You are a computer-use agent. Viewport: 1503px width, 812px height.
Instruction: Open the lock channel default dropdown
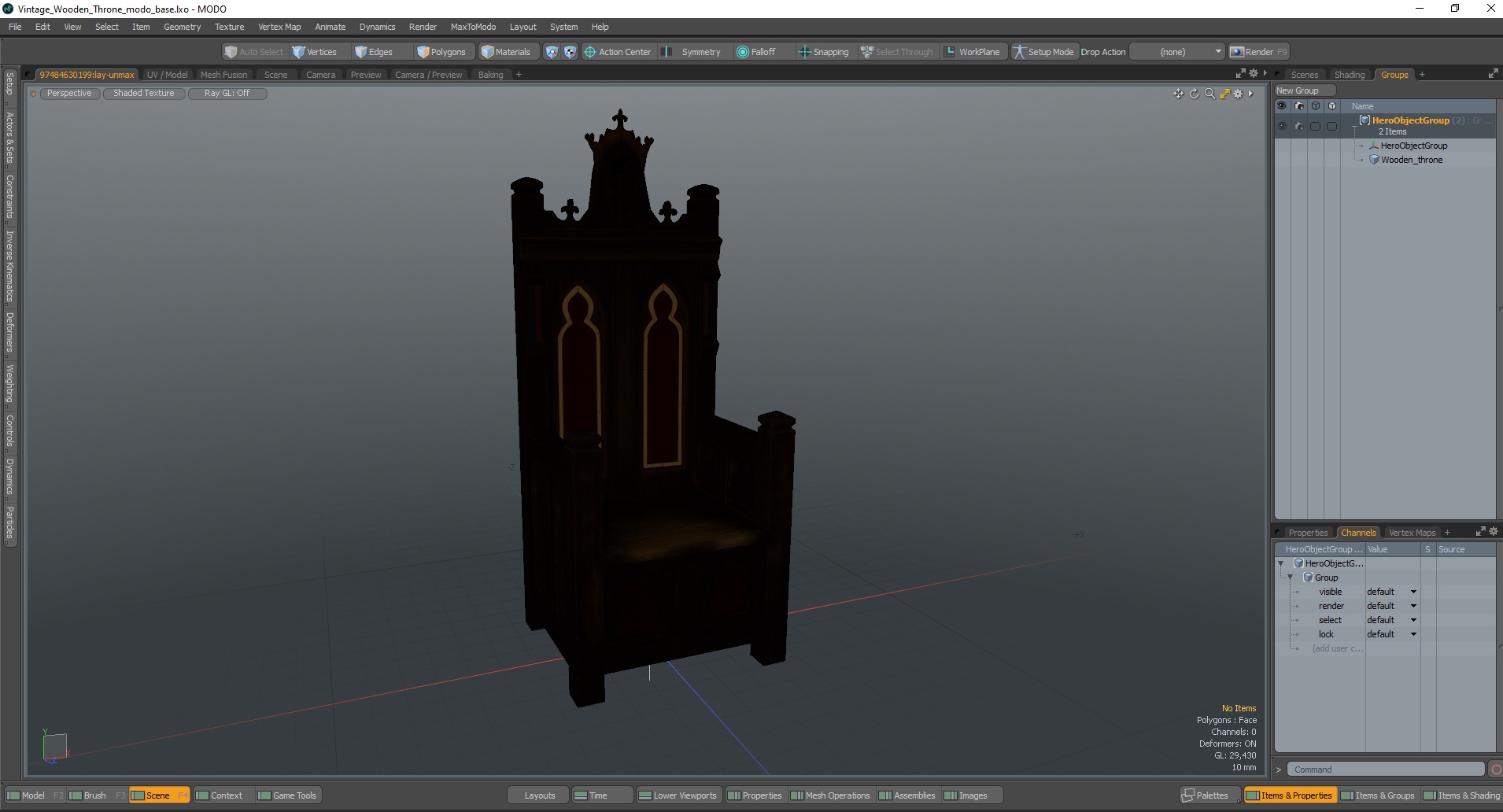tap(1391, 634)
